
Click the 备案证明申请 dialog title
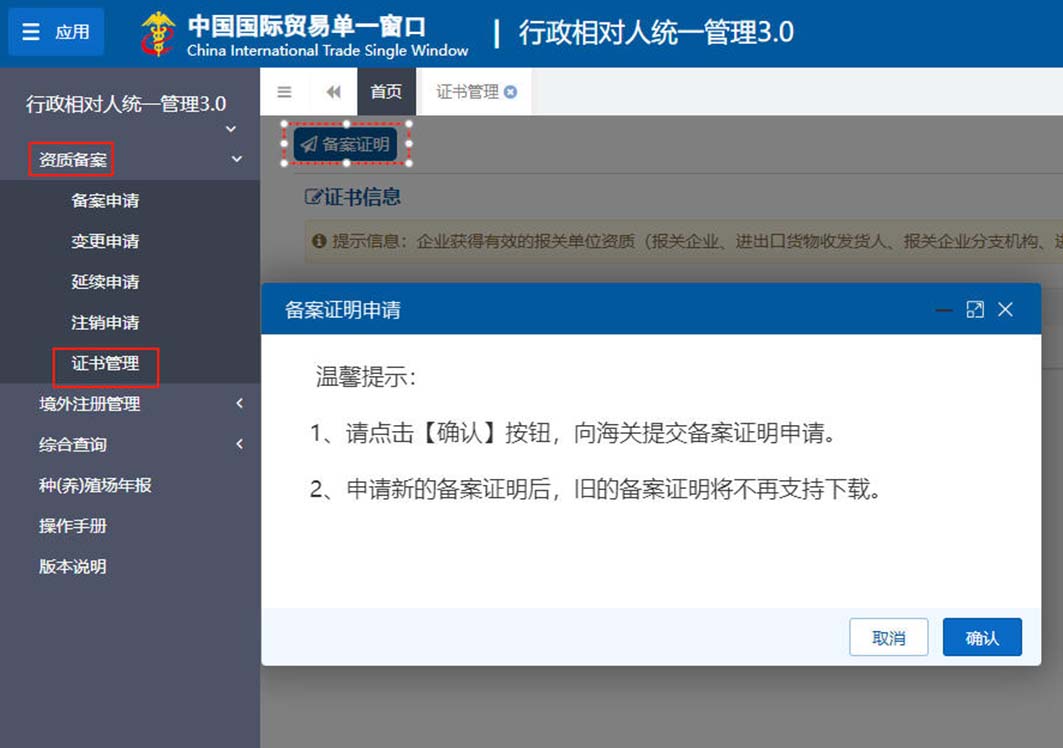pyautogui.click(x=342, y=310)
